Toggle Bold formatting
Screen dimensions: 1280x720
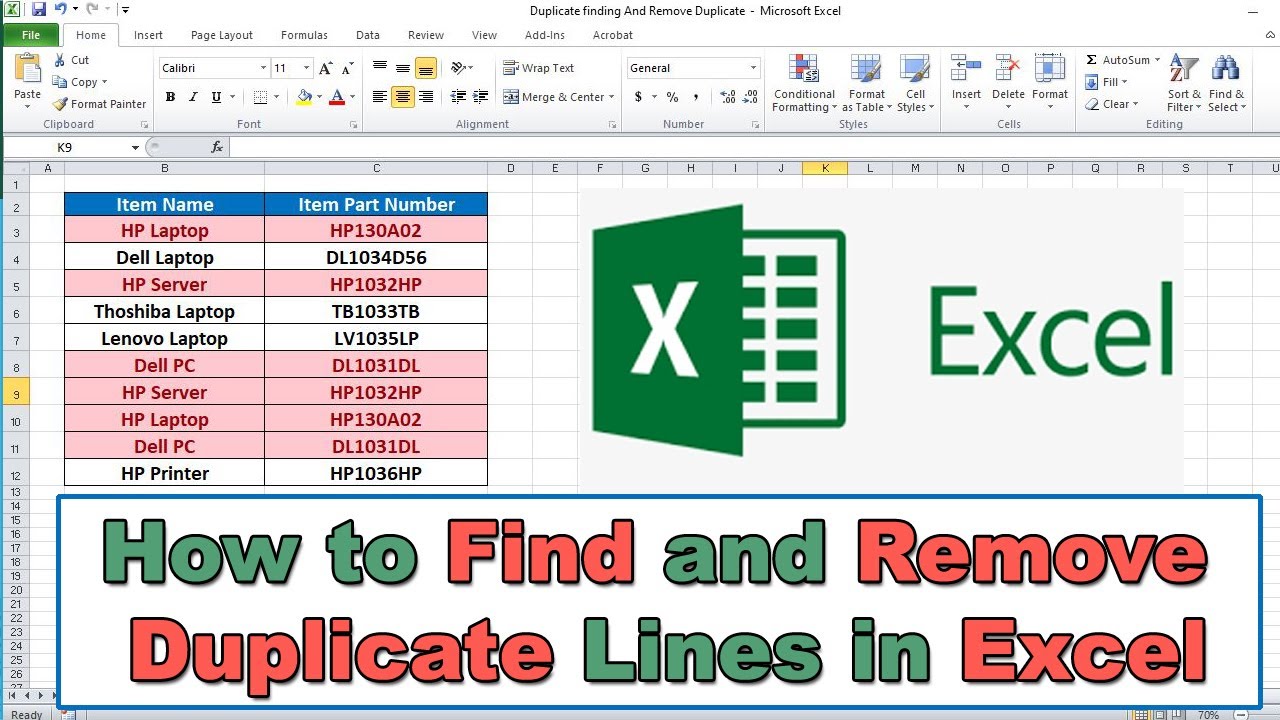170,97
